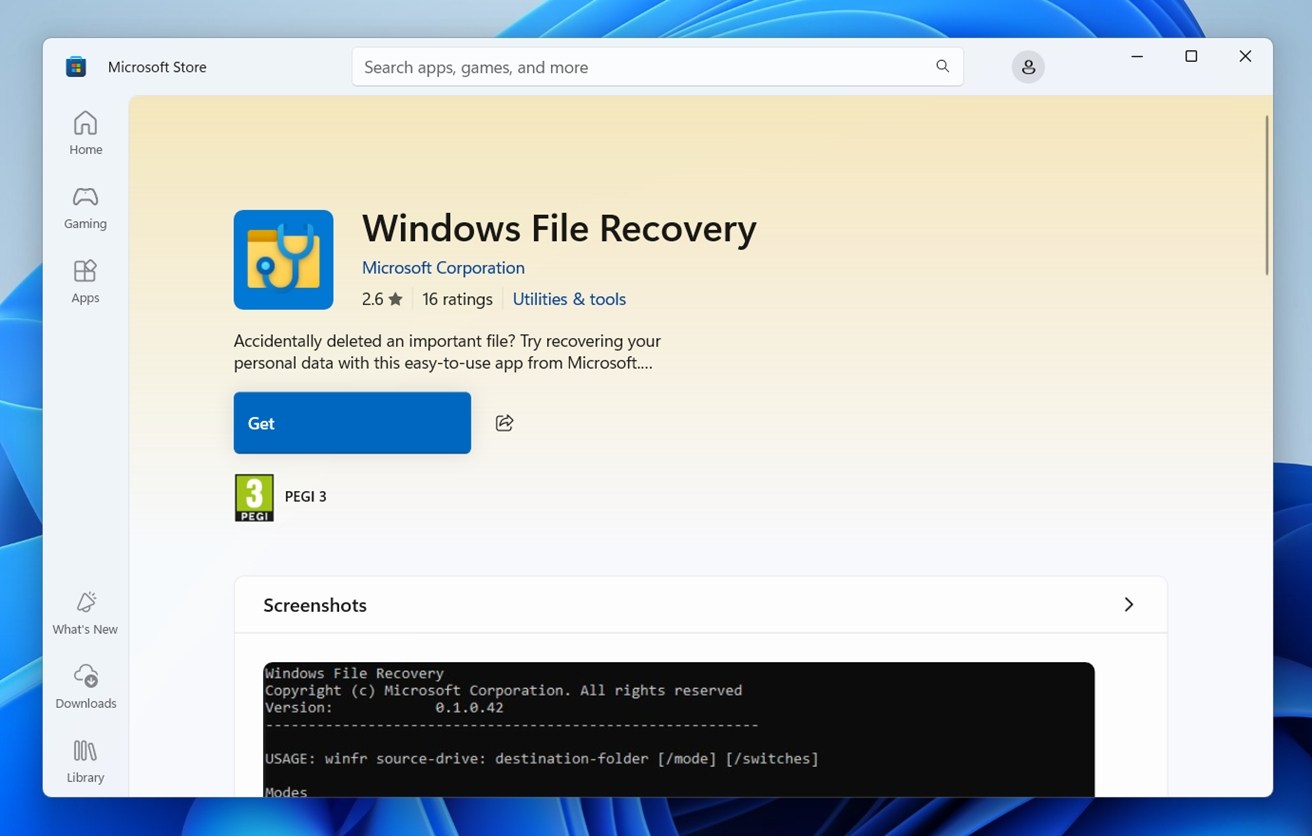The height and width of the screenshot is (836, 1312).
Task: Open What's New in sidebar
Action: [85, 612]
